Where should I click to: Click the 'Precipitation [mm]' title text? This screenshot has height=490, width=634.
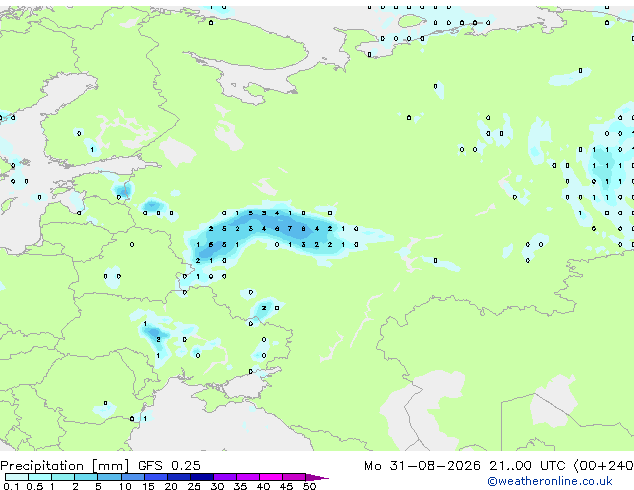(x=65, y=466)
